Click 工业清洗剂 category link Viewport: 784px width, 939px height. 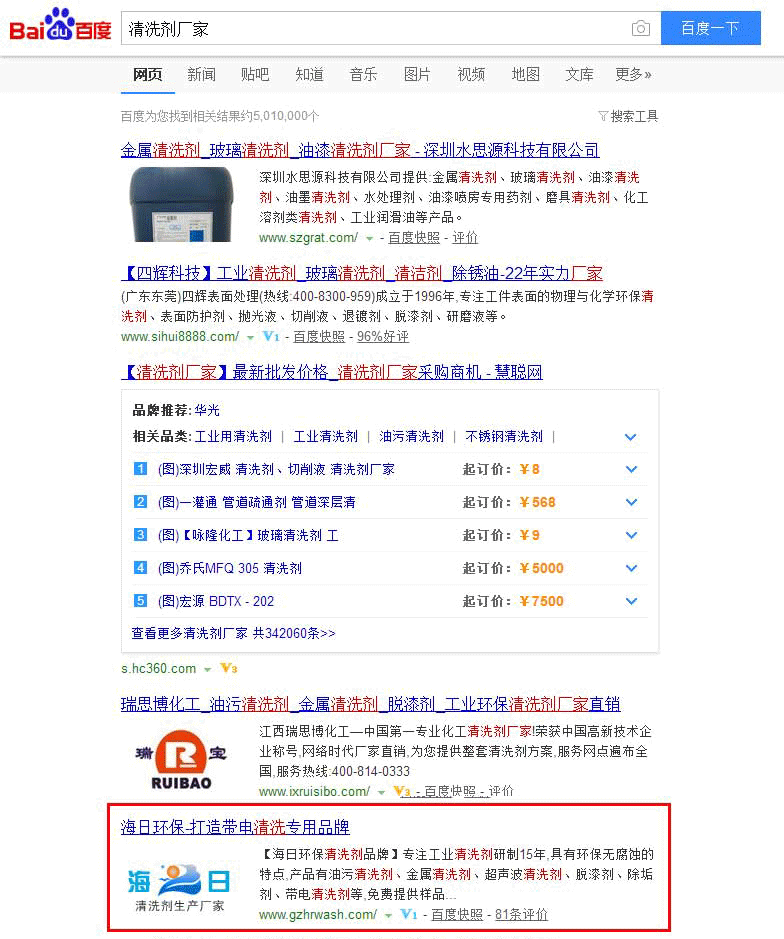pos(326,436)
